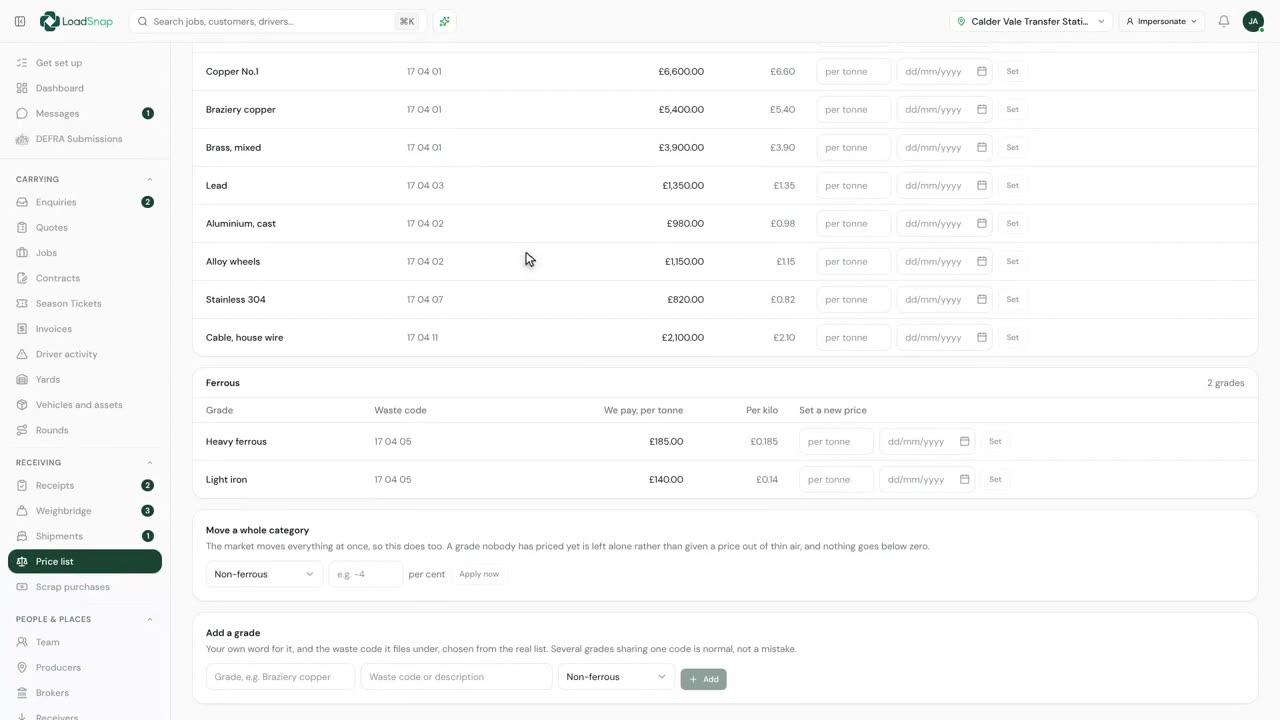1280x720 pixels.
Task: Open calendar picker in Light iron row
Action: (x=964, y=480)
